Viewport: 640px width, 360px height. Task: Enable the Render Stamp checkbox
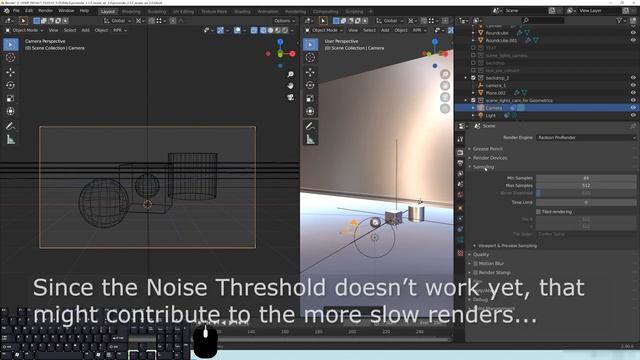pos(475,273)
